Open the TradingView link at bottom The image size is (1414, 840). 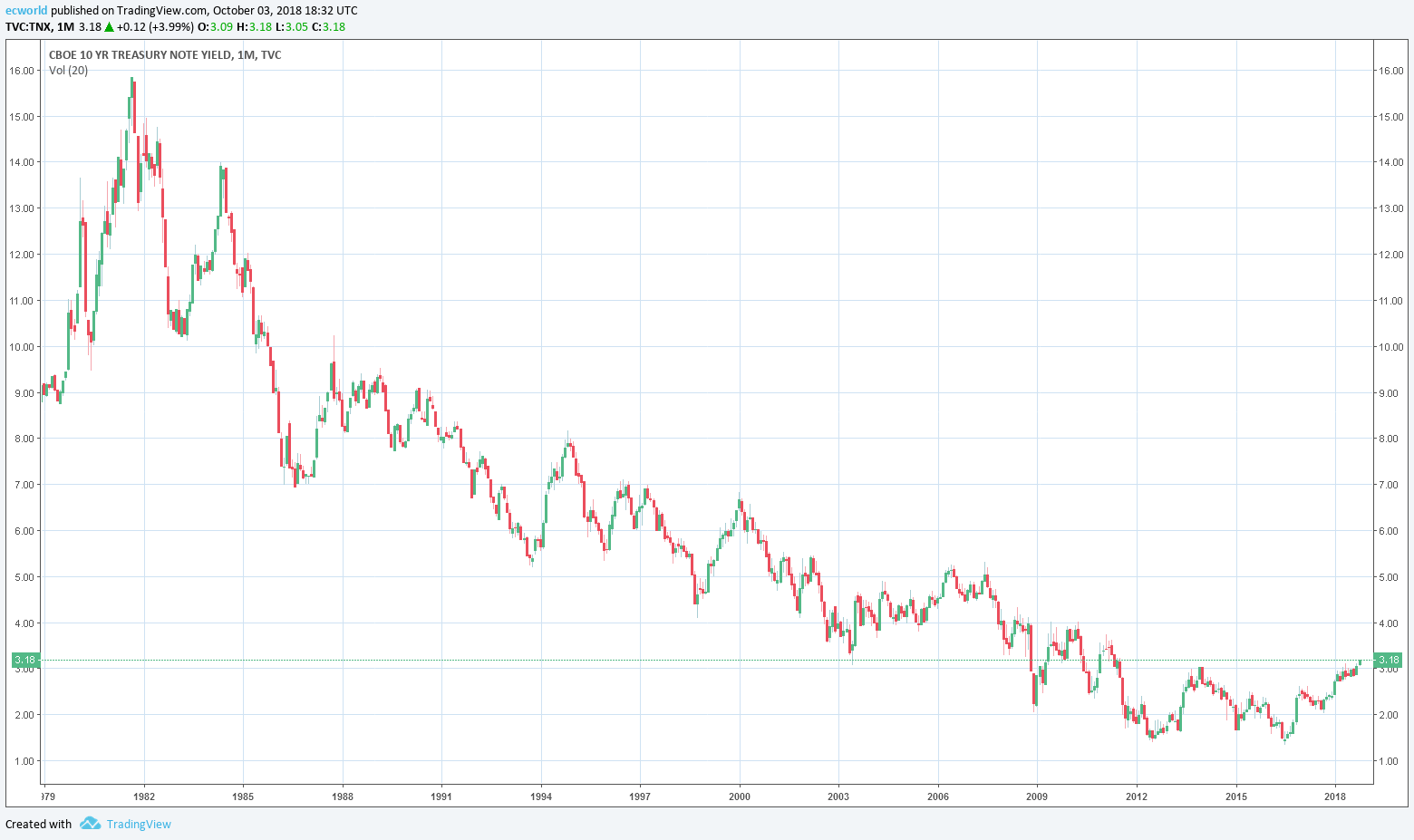139,824
